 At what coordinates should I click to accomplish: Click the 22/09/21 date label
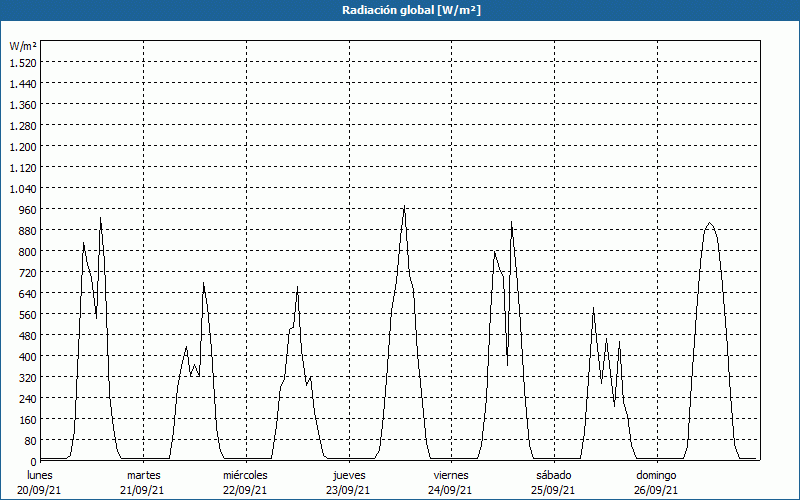click(245, 490)
